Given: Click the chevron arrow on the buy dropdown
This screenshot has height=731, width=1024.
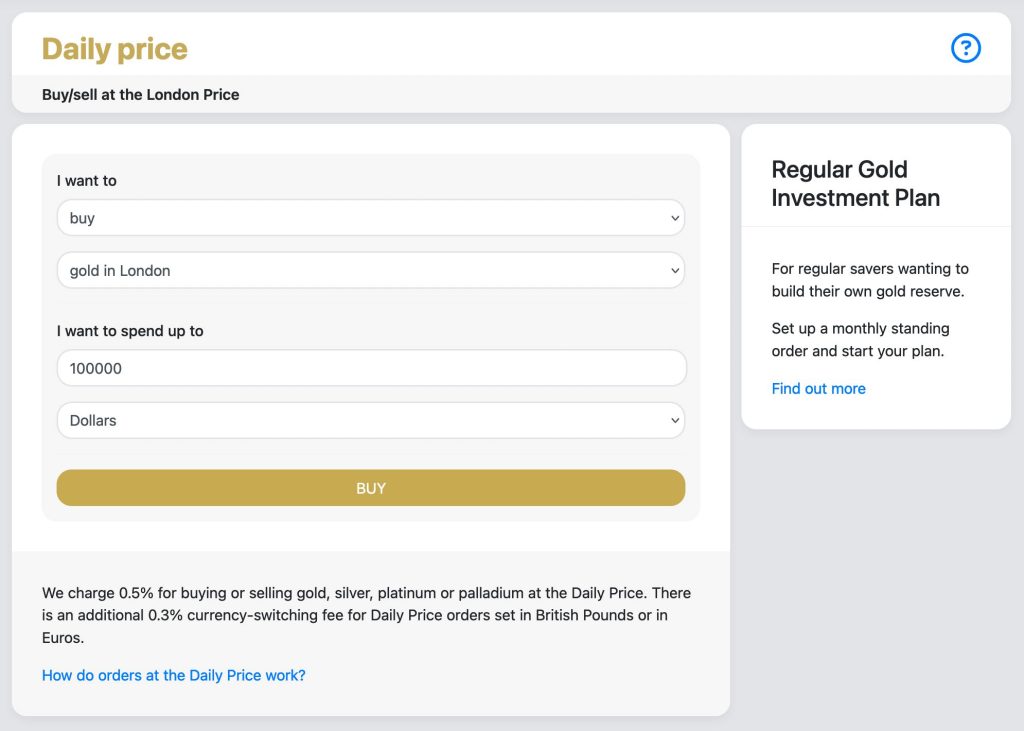Looking at the screenshot, I should pyautogui.click(x=675, y=218).
